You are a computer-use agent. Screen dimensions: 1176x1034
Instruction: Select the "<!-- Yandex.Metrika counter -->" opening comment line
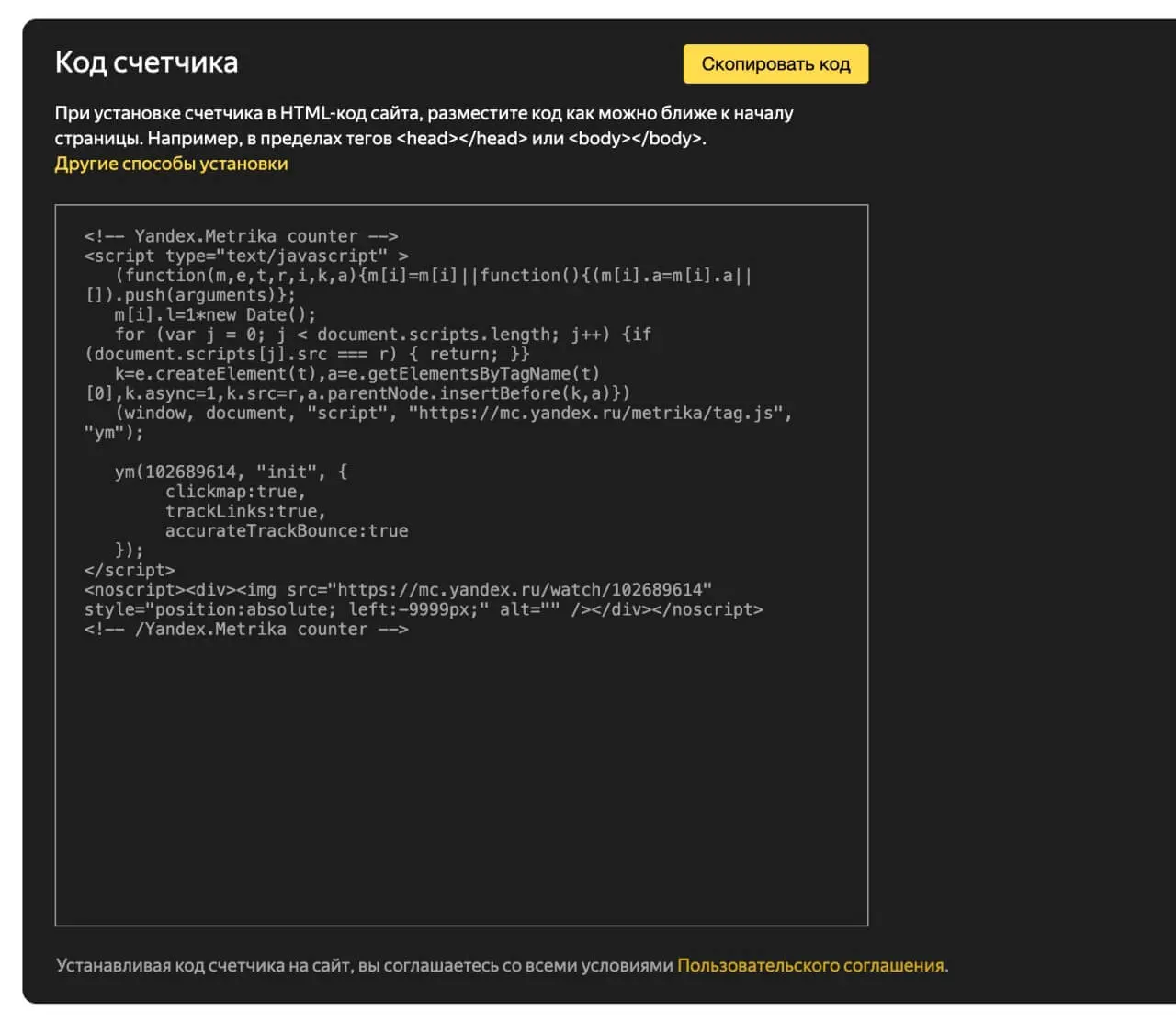coord(241,236)
